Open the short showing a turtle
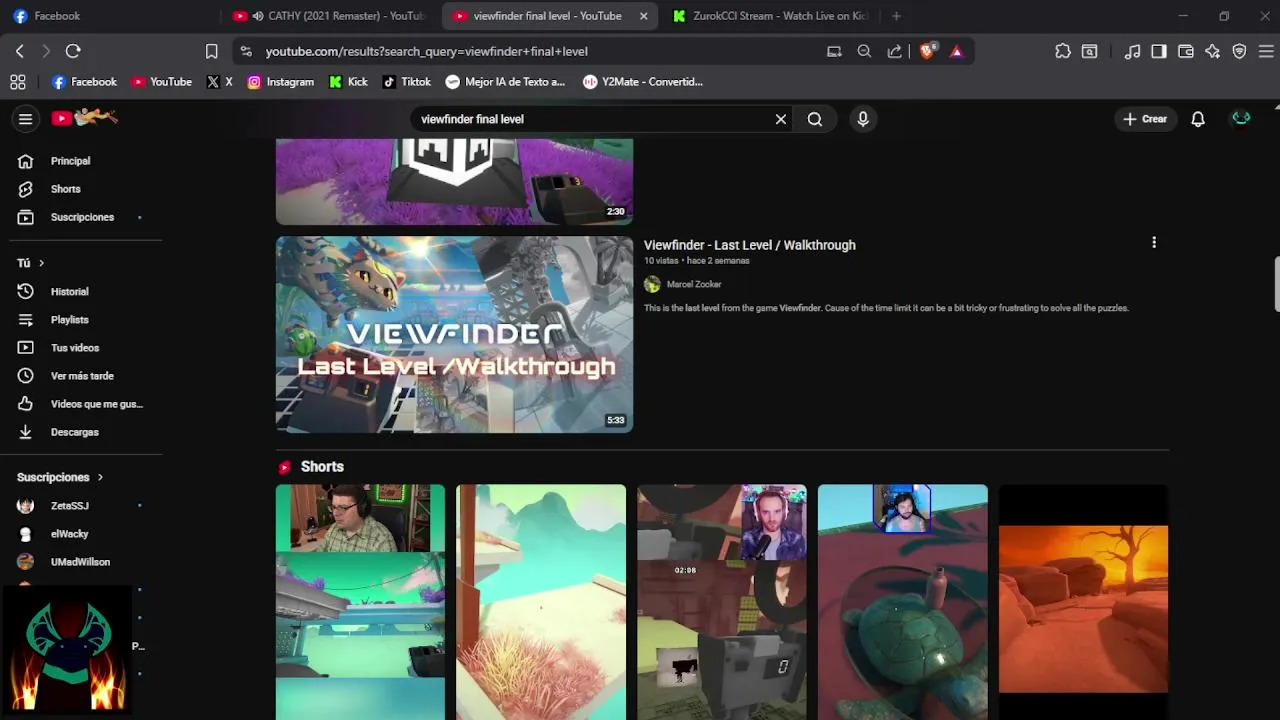Image resolution: width=1280 pixels, height=720 pixels. coord(903,602)
